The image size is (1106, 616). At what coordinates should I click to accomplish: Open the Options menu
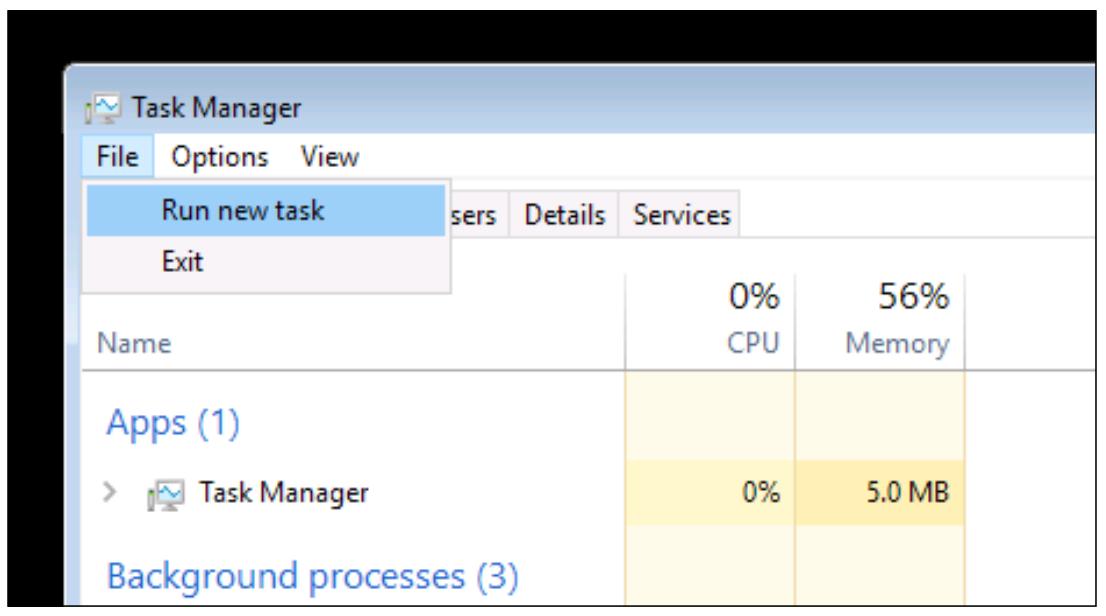219,157
